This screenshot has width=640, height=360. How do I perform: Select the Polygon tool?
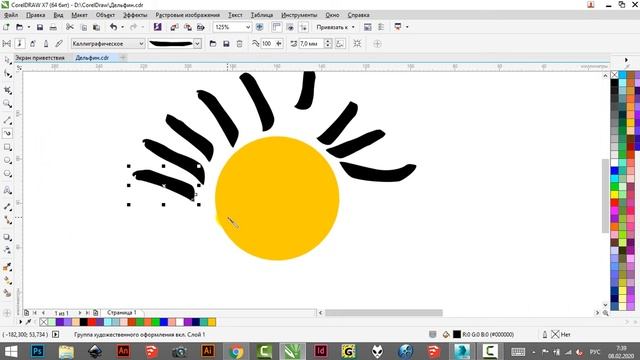7,174
